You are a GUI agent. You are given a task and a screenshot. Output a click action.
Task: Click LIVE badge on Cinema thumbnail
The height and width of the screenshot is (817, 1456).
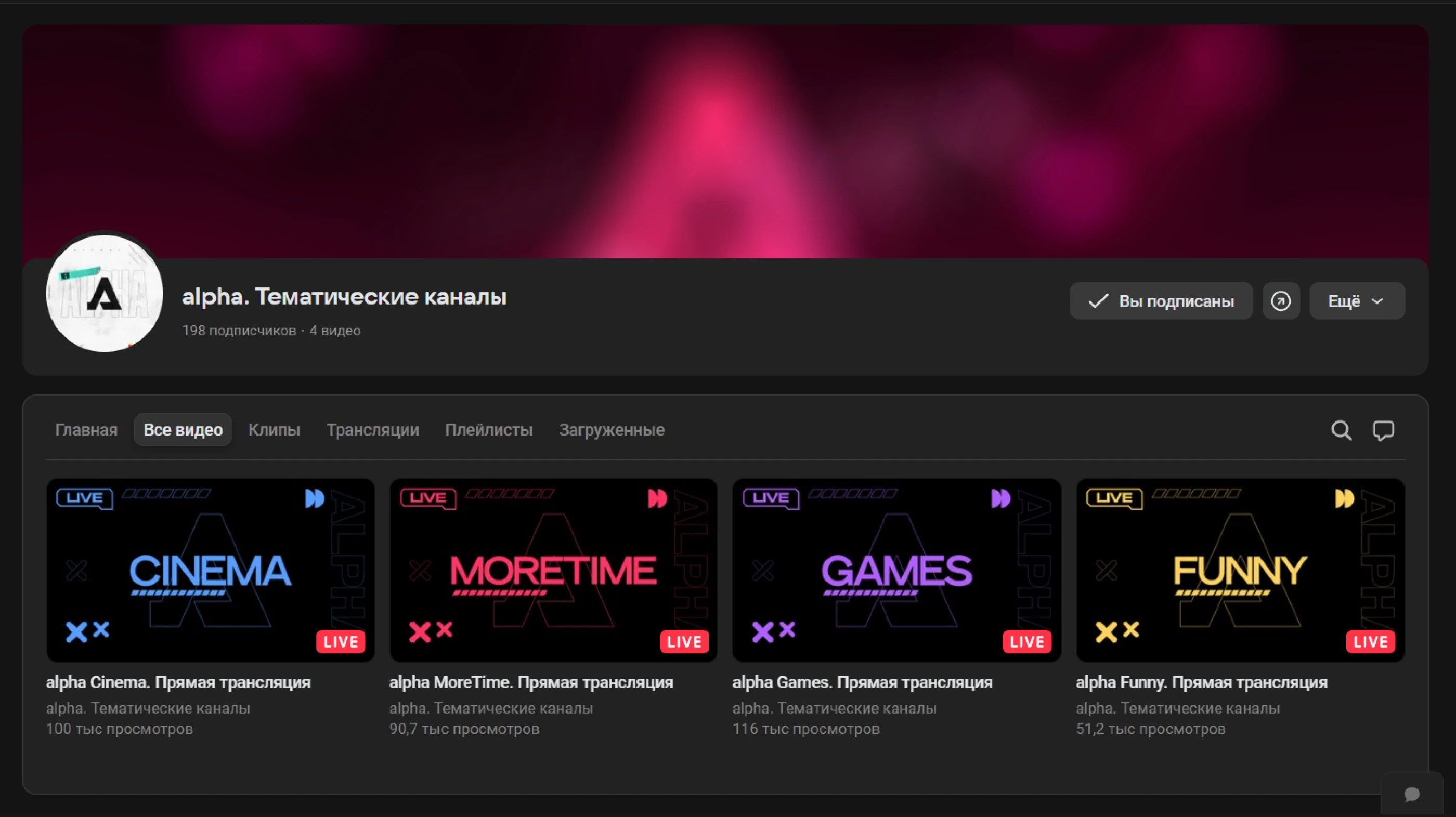(x=340, y=641)
